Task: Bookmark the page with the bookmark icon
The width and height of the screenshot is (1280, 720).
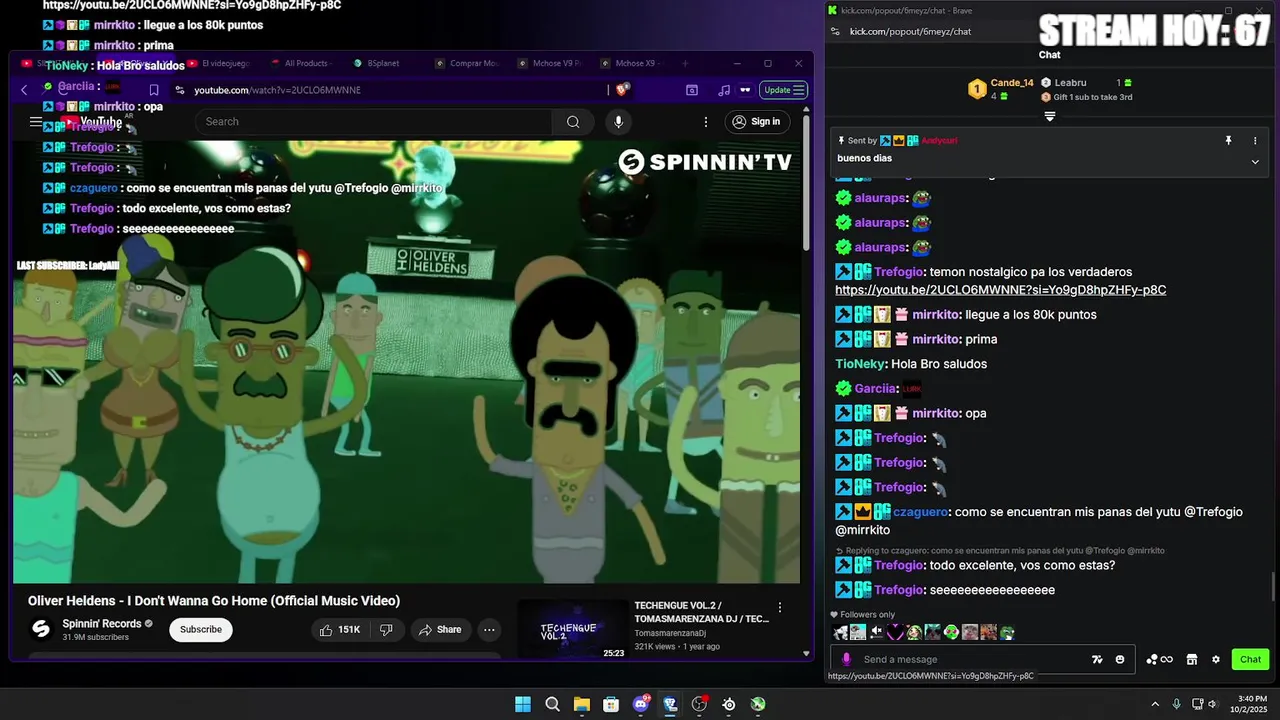Action: (x=154, y=90)
